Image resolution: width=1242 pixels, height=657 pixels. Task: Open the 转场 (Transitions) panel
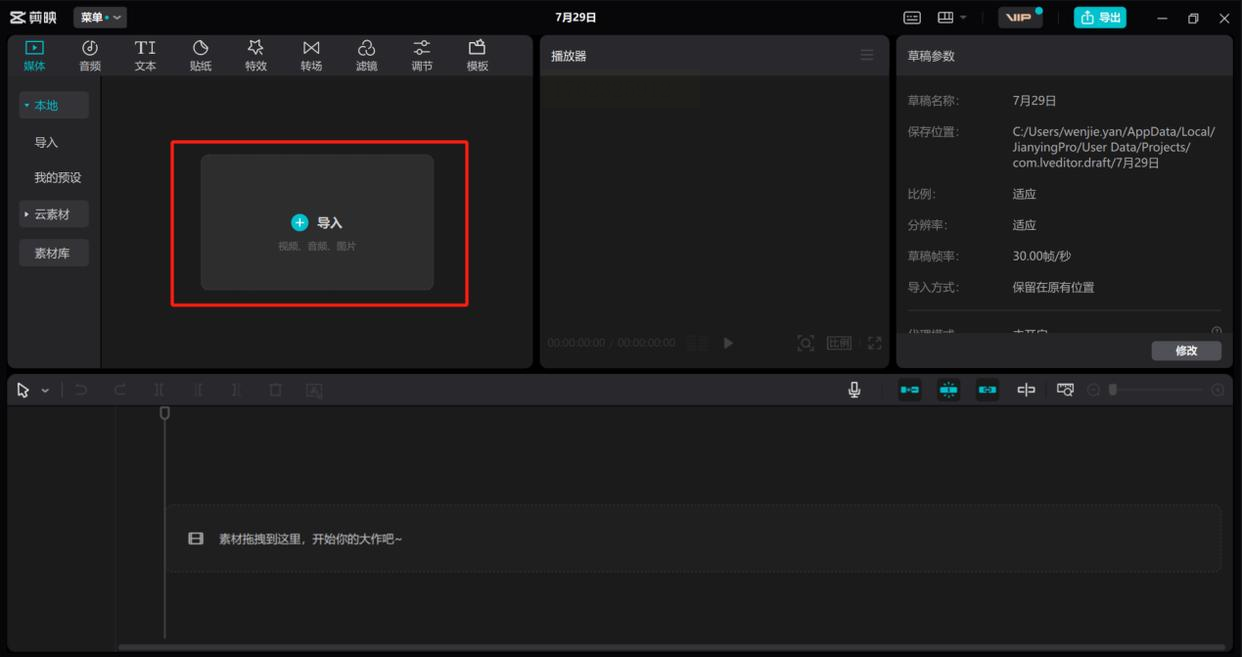coord(311,55)
